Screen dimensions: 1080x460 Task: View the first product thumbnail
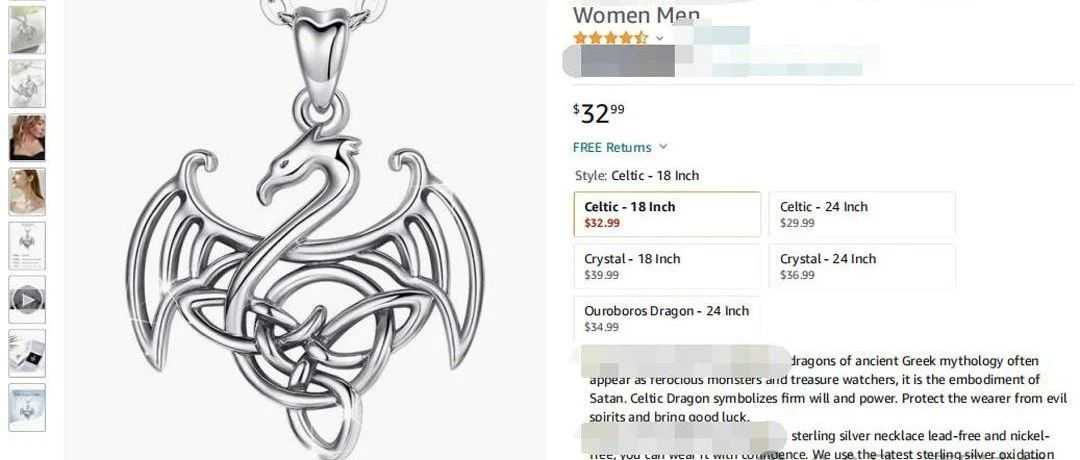tap(28, 30)
